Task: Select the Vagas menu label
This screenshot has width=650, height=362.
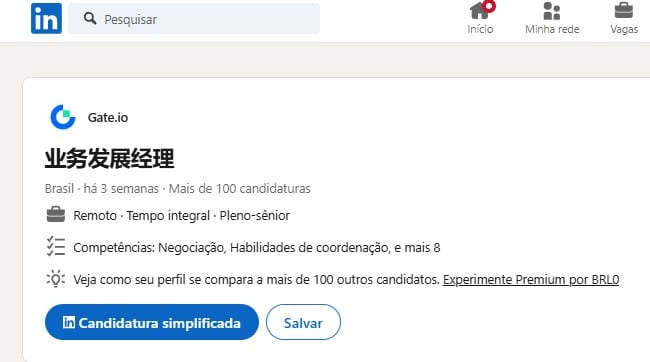Action: tap(624, 29)
